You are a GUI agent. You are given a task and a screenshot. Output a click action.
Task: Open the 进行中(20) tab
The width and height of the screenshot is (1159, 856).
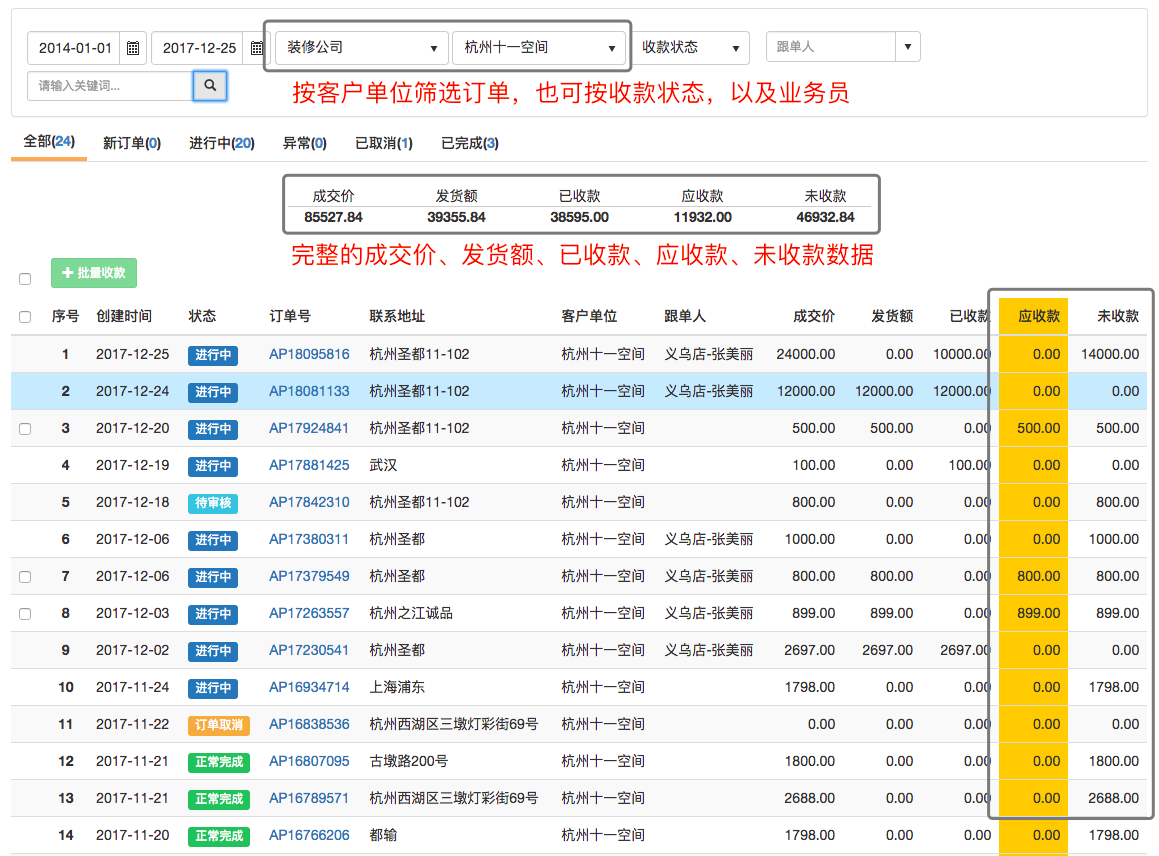(x=222, y=143)
